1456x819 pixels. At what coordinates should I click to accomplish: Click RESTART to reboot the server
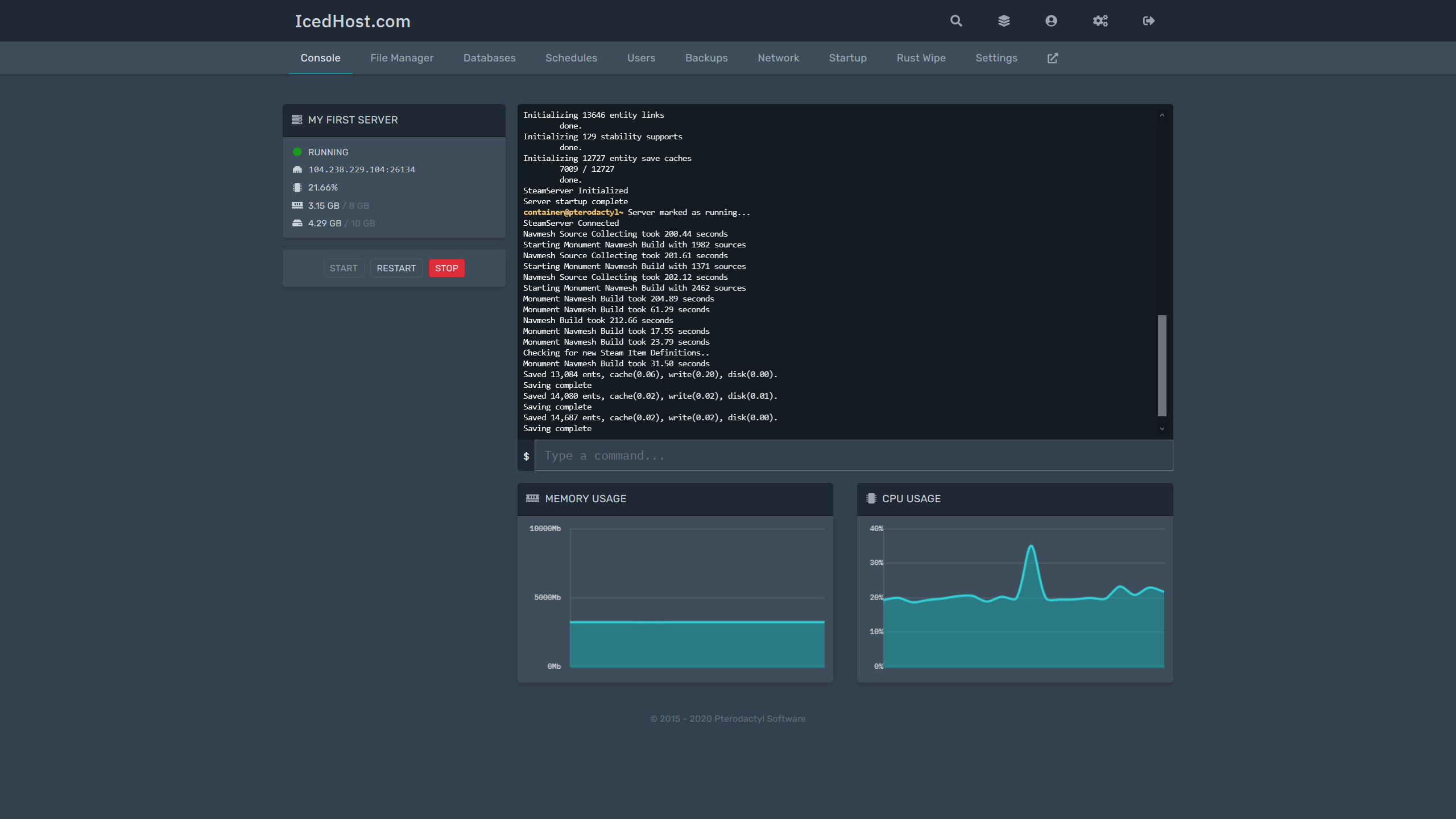396,268
